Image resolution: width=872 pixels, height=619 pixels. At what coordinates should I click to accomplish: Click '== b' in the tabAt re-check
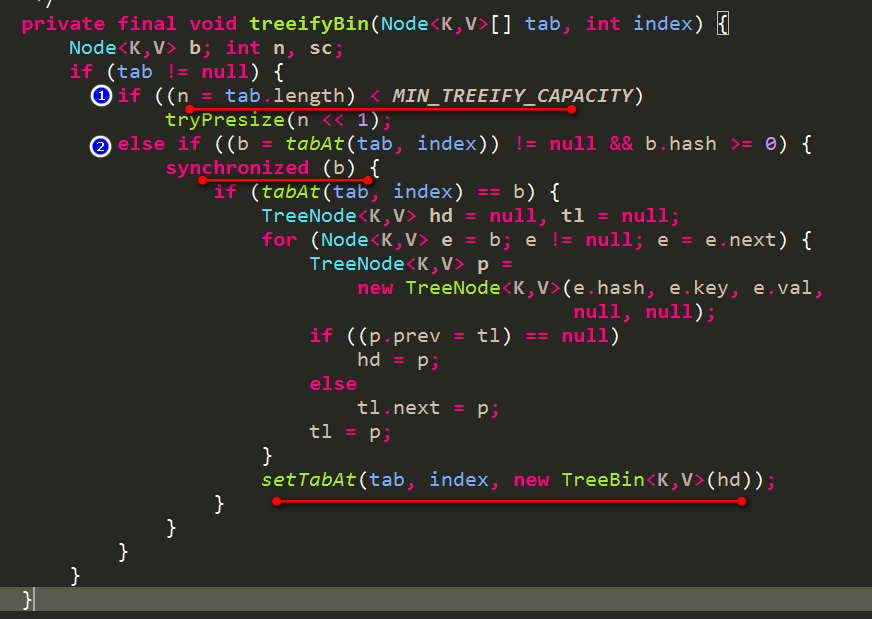pos(501,192)
